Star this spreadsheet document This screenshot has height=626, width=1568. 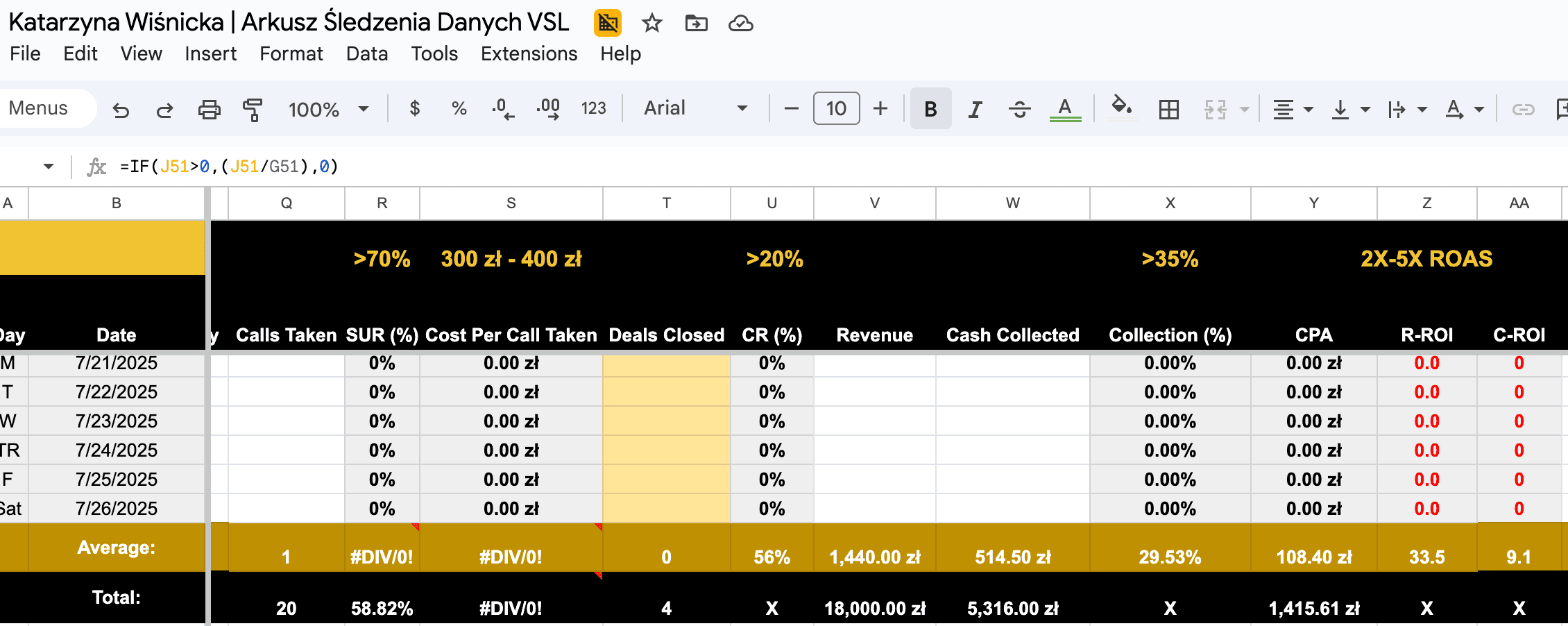point(651,23)
